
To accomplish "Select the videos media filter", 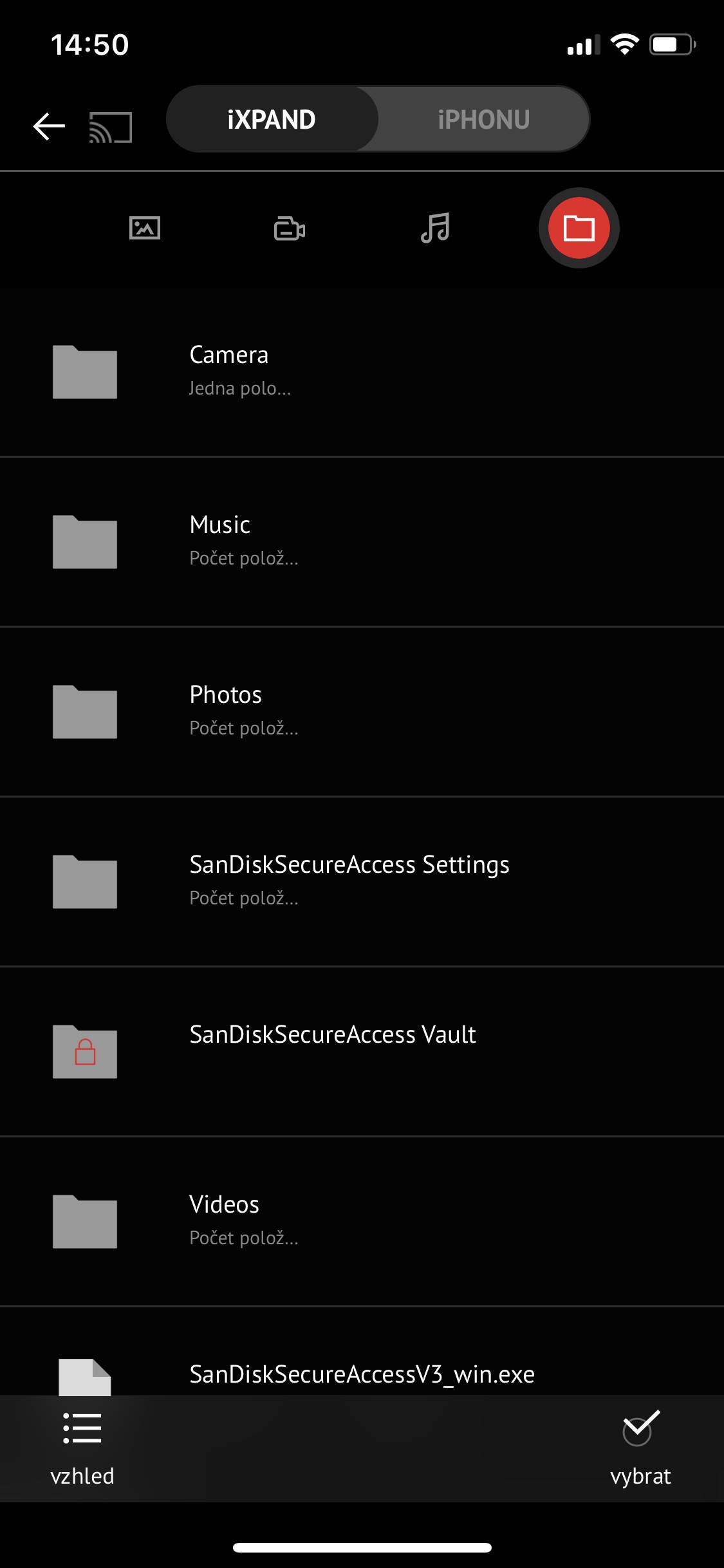I will pyautogui.click(x=290, y=229).
